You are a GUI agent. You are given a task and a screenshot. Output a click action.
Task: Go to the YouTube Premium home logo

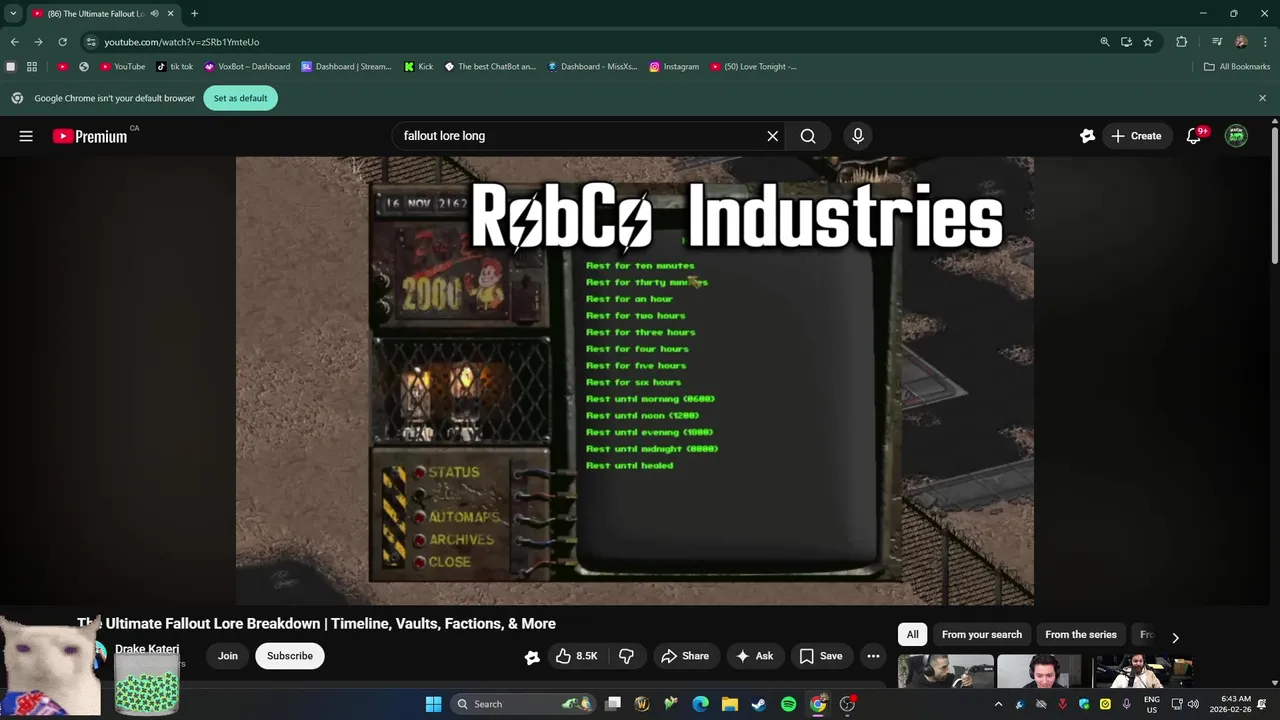pyautogui.click(x=90, y=136)
